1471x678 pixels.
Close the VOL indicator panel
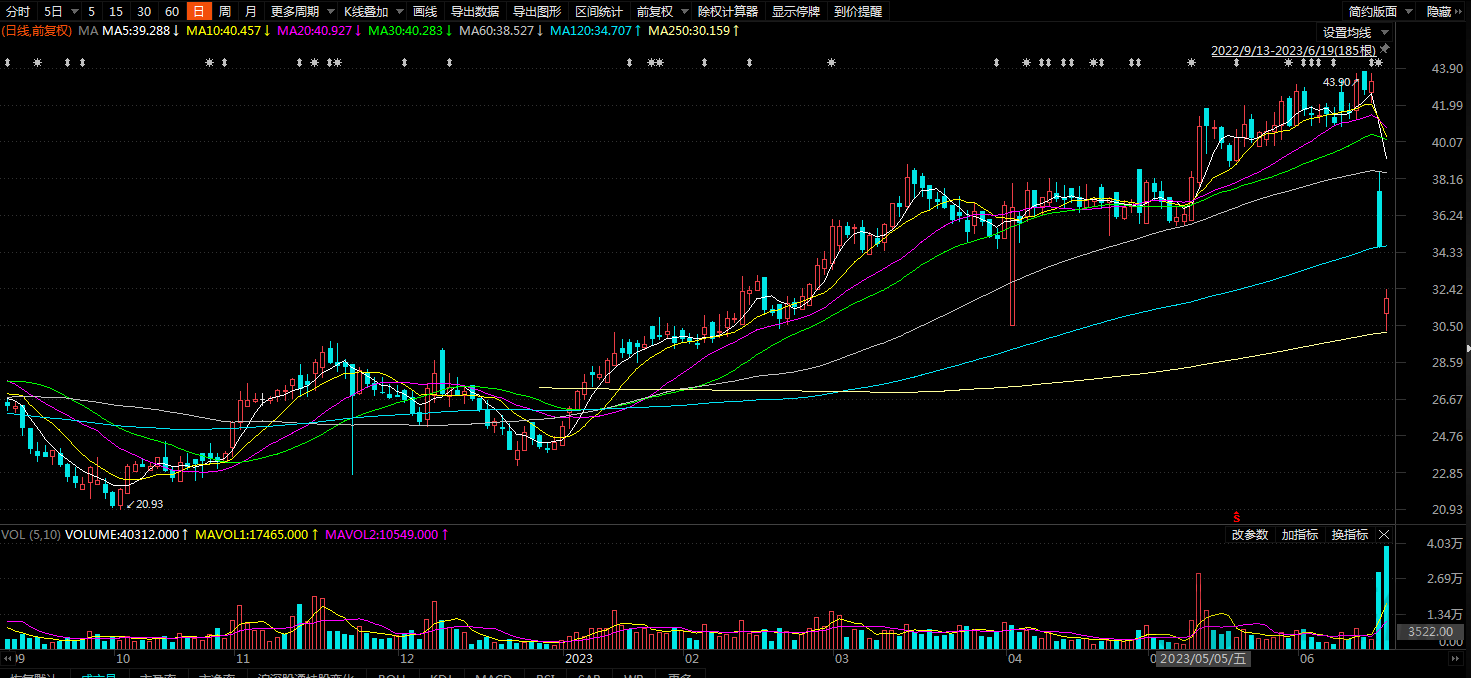(x=1385, y=535)
